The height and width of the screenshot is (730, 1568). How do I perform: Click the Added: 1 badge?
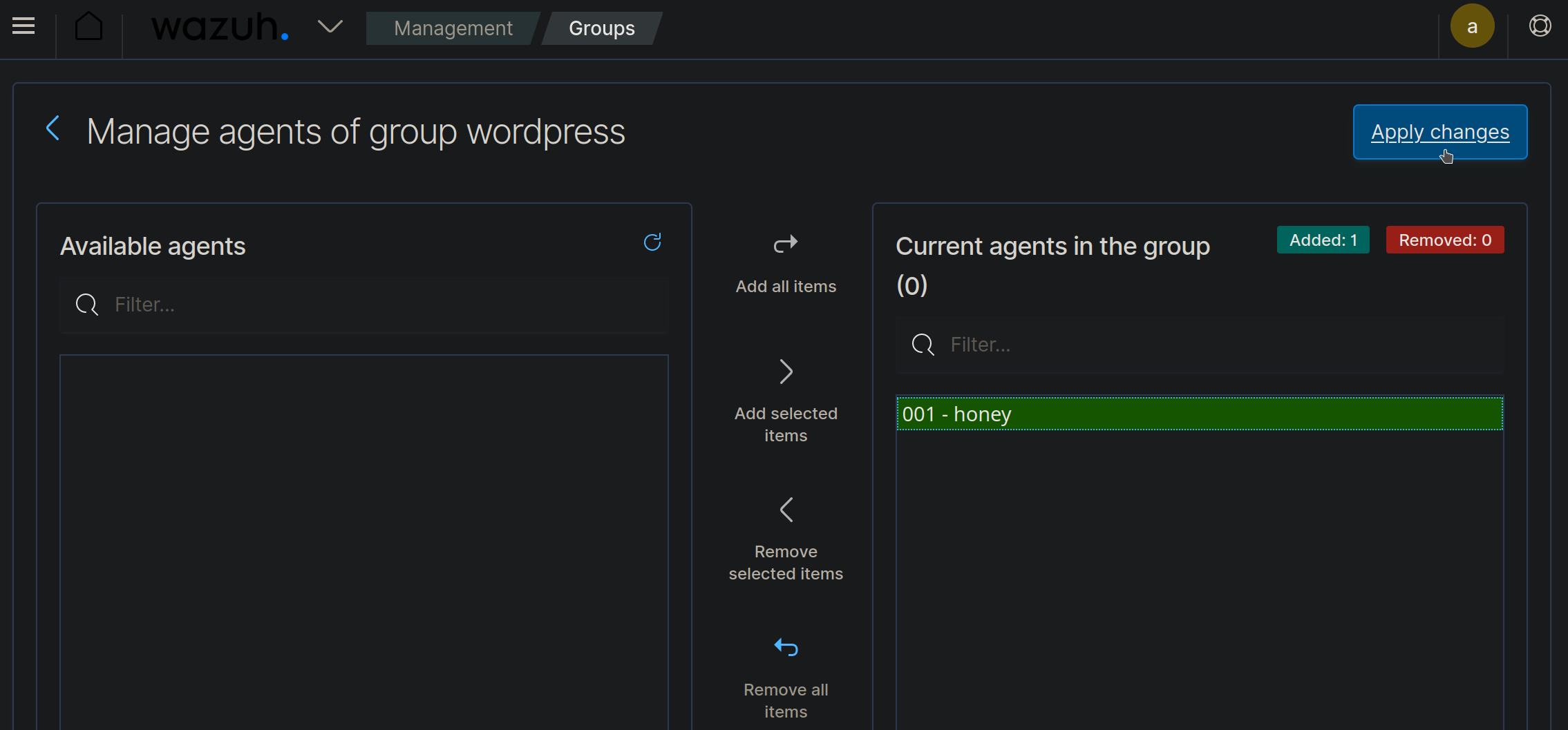coord(1323,240)
